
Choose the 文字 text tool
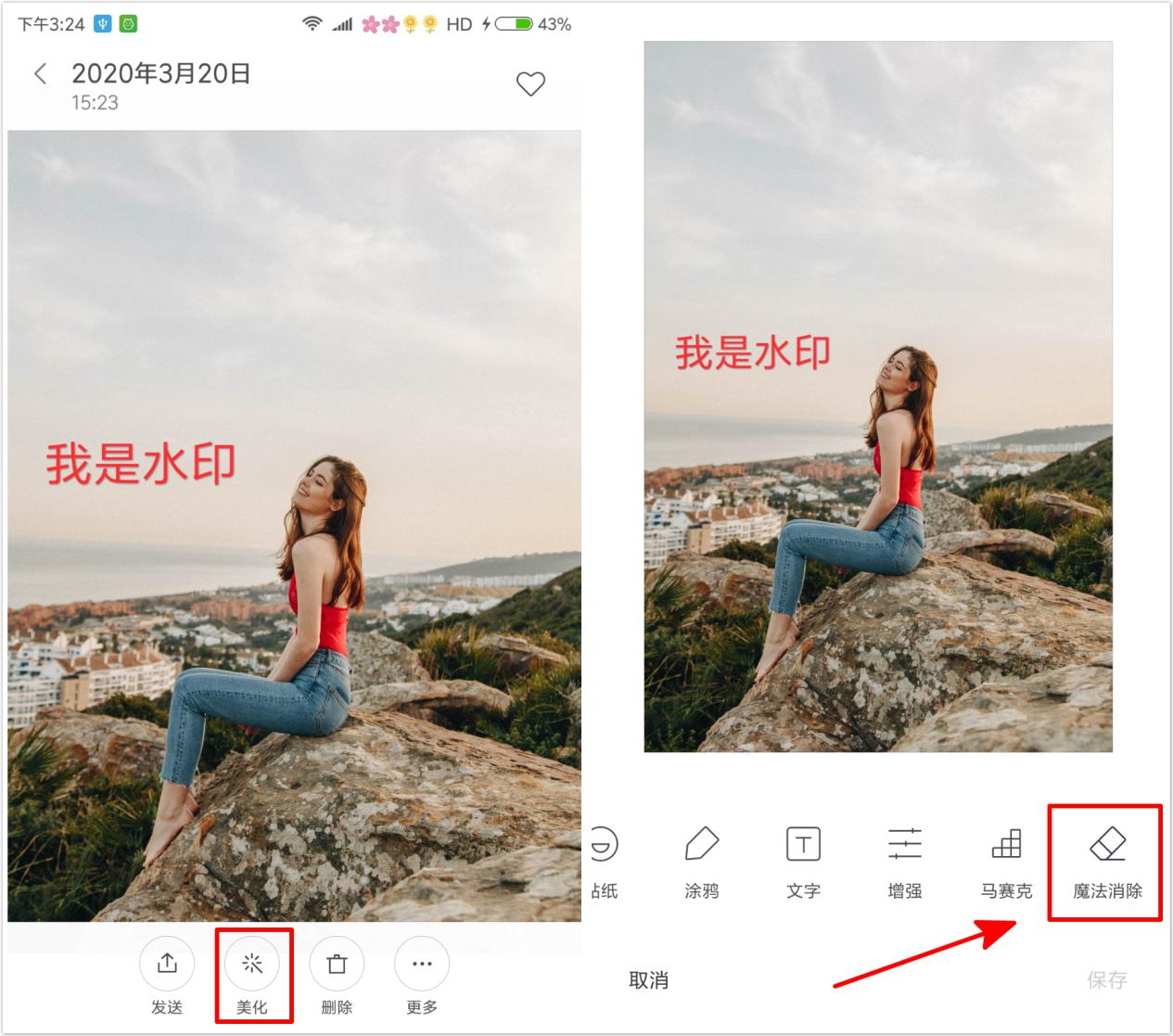[x=803, y=862]
